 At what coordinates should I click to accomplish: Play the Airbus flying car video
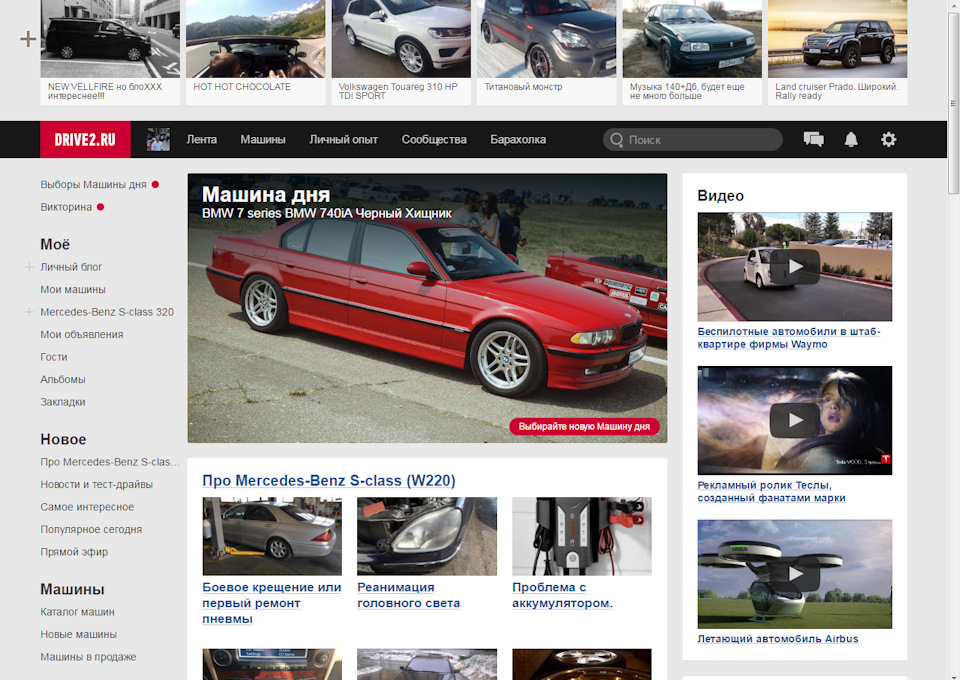coord(795,574)
